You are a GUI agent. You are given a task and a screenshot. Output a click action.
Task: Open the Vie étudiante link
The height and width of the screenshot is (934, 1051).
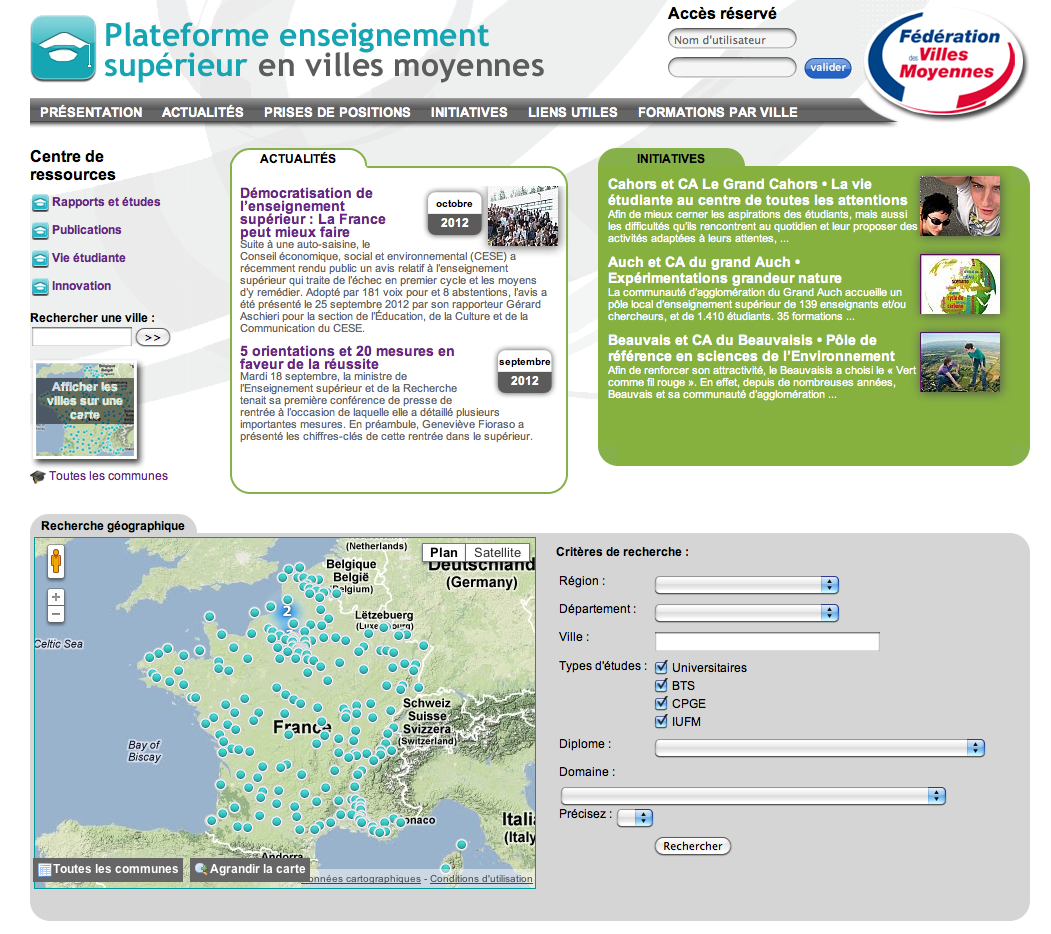point(88,258)
